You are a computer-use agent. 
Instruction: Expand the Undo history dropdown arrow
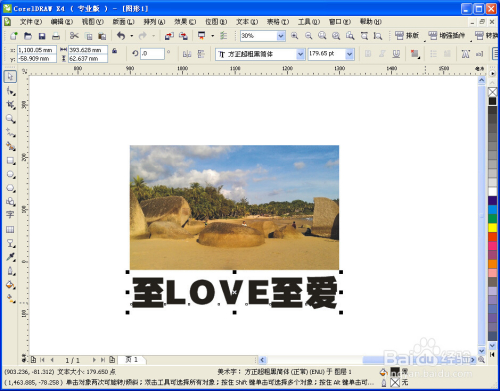[132, 36]
